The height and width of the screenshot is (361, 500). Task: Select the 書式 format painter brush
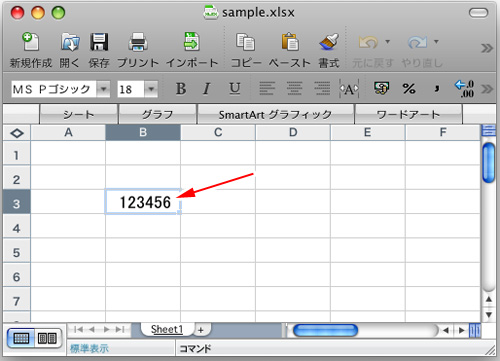(329, 42)
